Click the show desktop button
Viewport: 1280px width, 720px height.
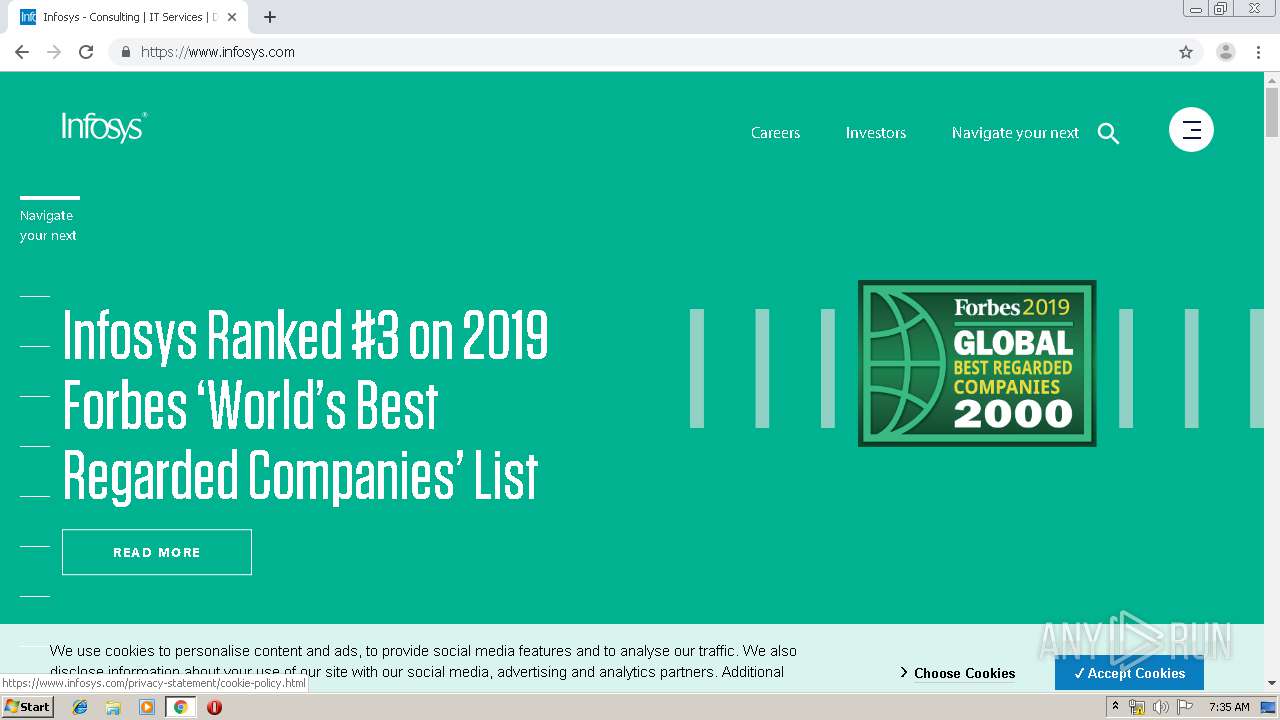click(x=1269, y=707)
